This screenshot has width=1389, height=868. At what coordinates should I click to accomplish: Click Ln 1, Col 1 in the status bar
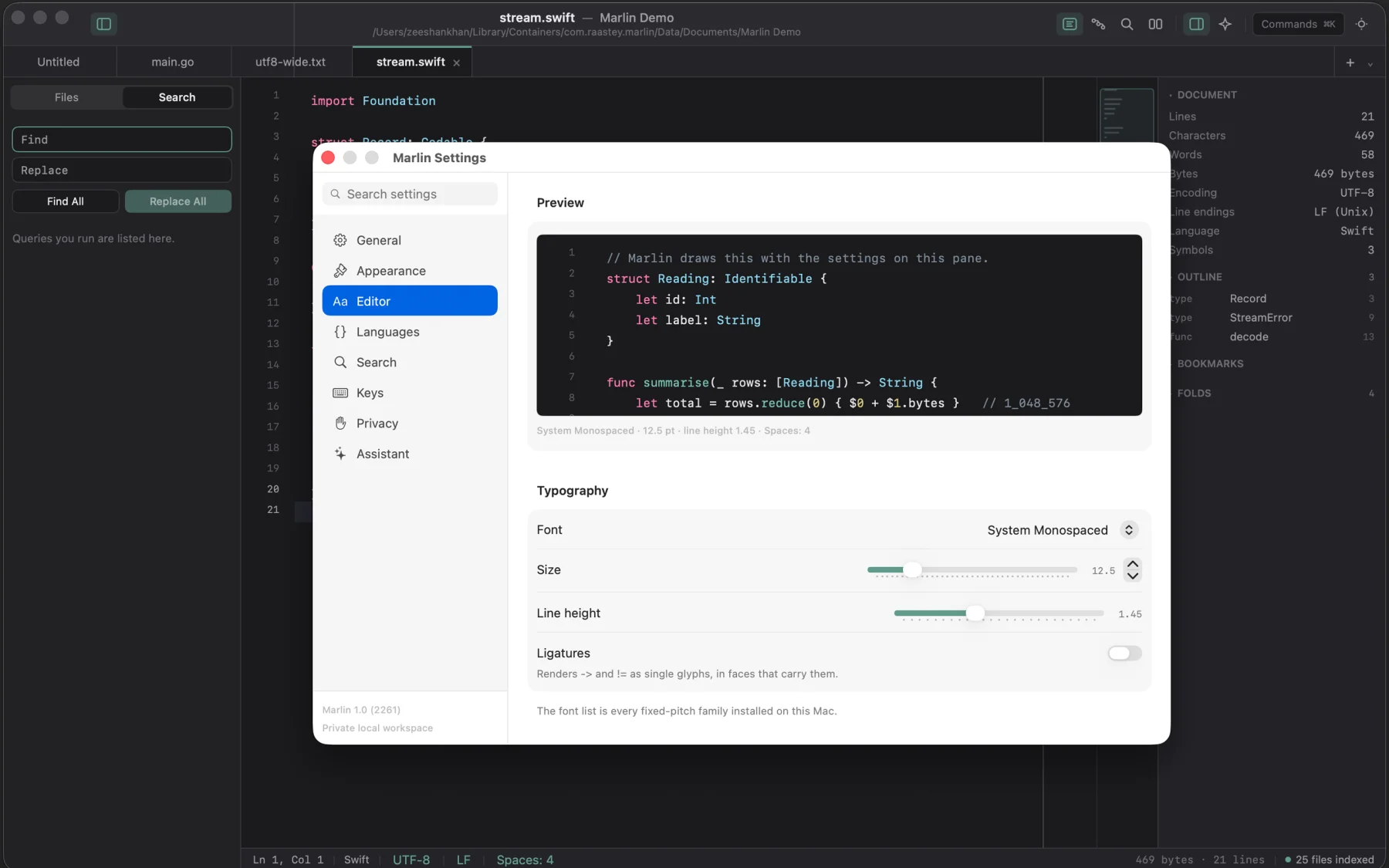288,860
